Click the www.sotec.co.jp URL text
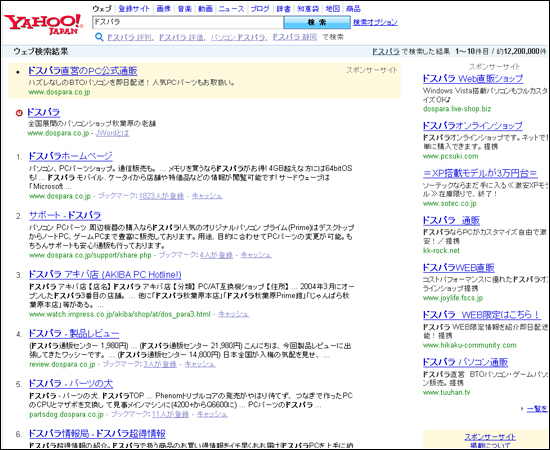 [x=450, y=204]
